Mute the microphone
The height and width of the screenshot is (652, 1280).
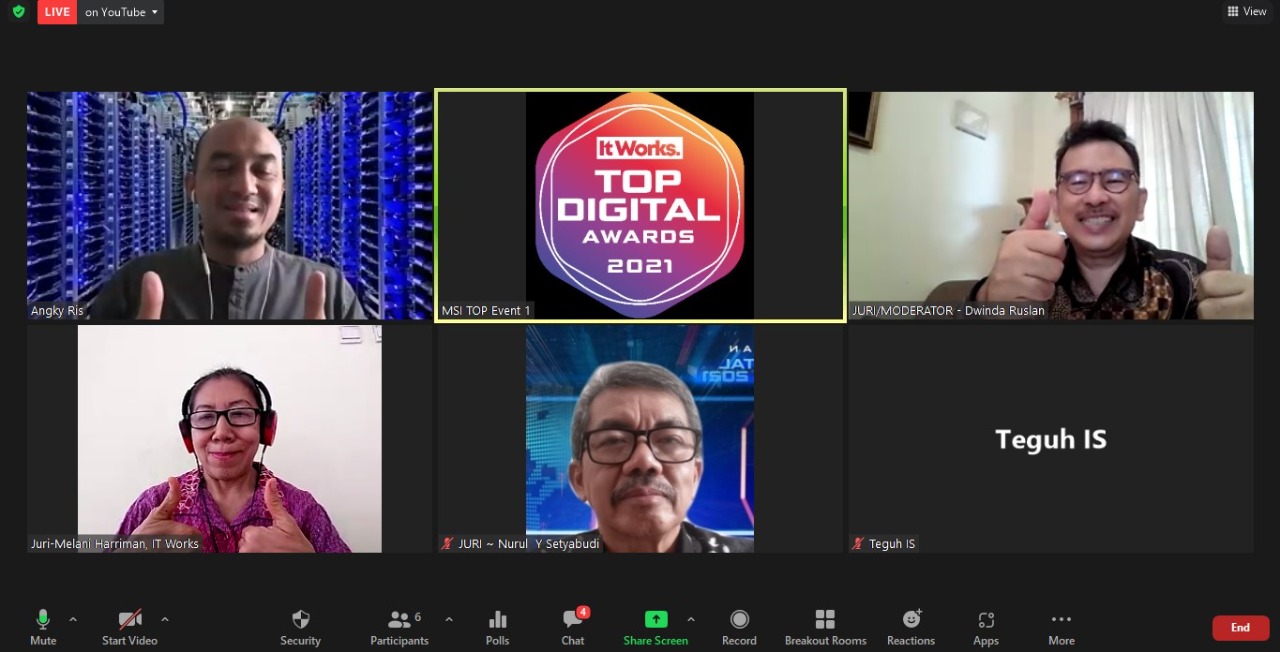[x=43, y=627]
